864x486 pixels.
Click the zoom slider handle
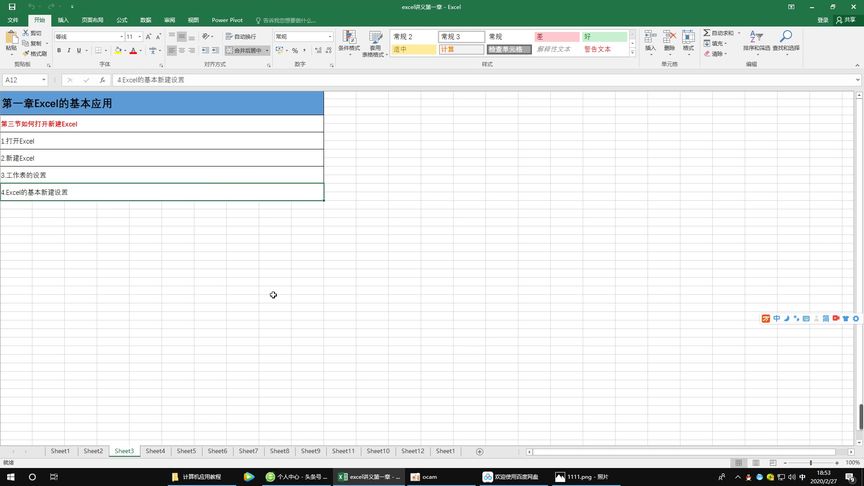click(x=811, y=462)
